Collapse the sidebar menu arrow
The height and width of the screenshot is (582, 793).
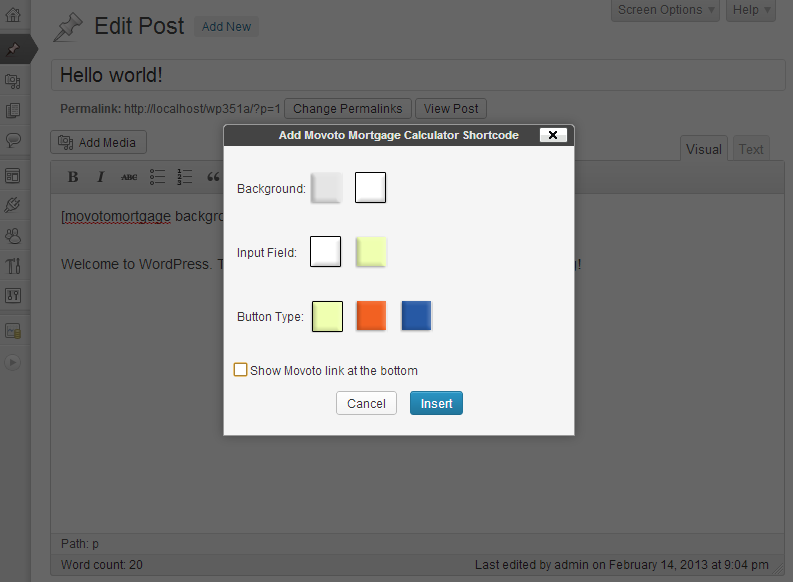[13, 363]
